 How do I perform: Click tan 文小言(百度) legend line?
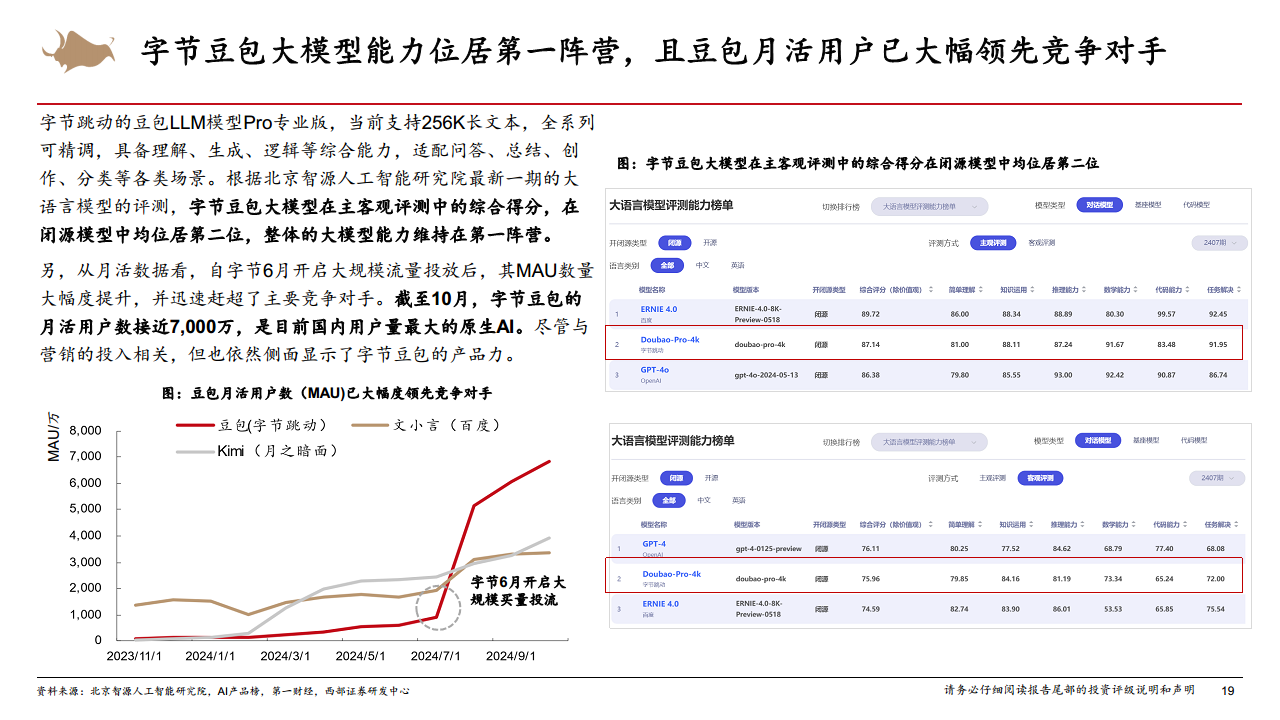(x=371, y=425)
